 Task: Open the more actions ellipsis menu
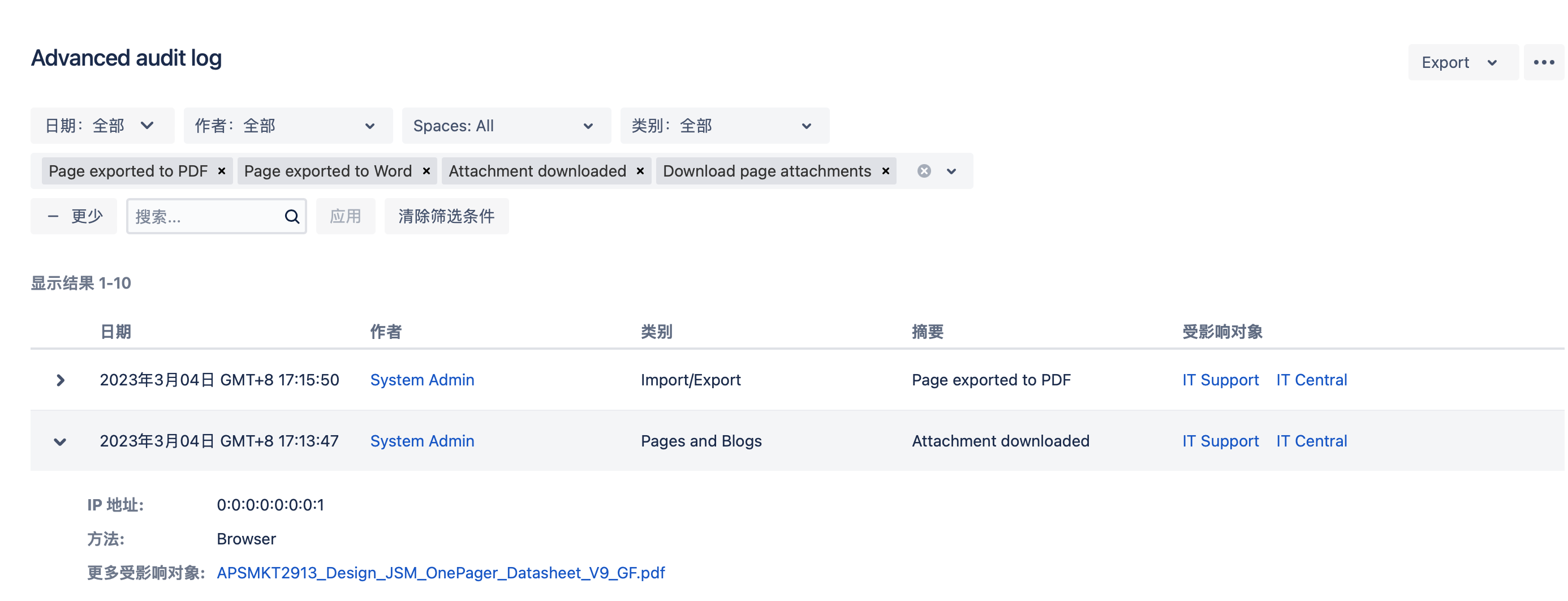point(1543,62)
